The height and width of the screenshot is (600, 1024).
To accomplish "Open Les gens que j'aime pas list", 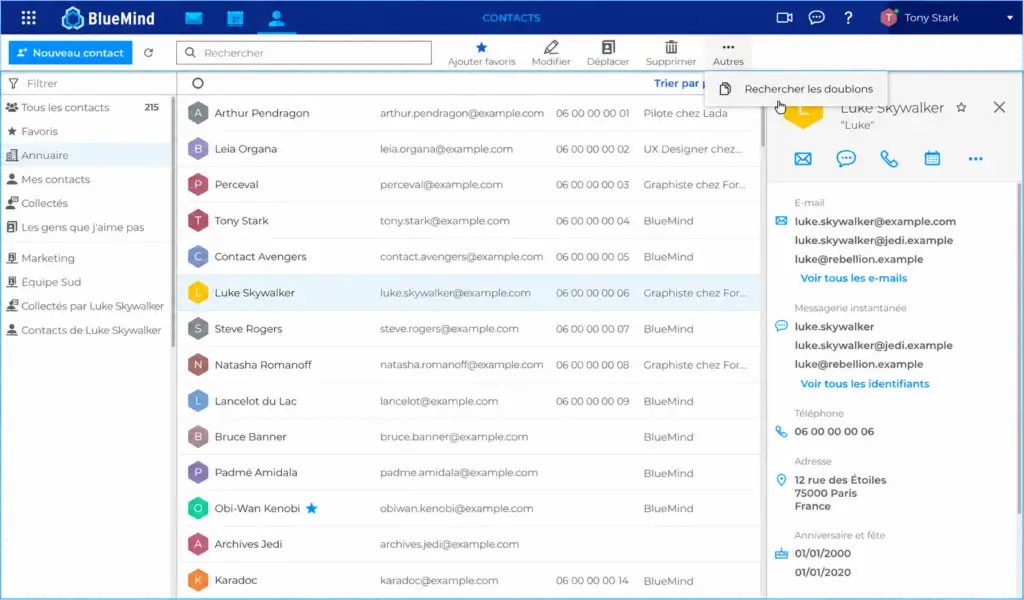I will (86, 227).
